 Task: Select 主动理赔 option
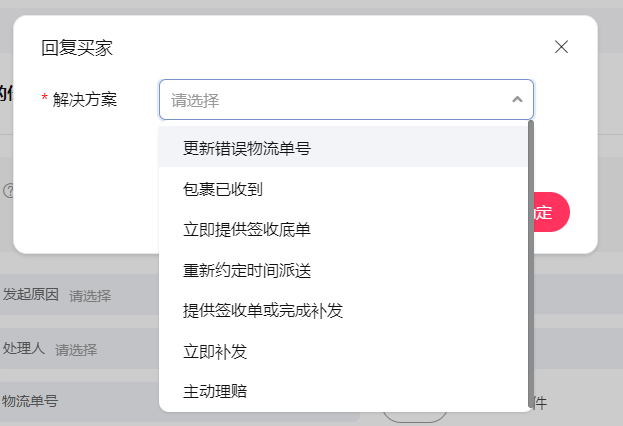[x=343, y=391]
